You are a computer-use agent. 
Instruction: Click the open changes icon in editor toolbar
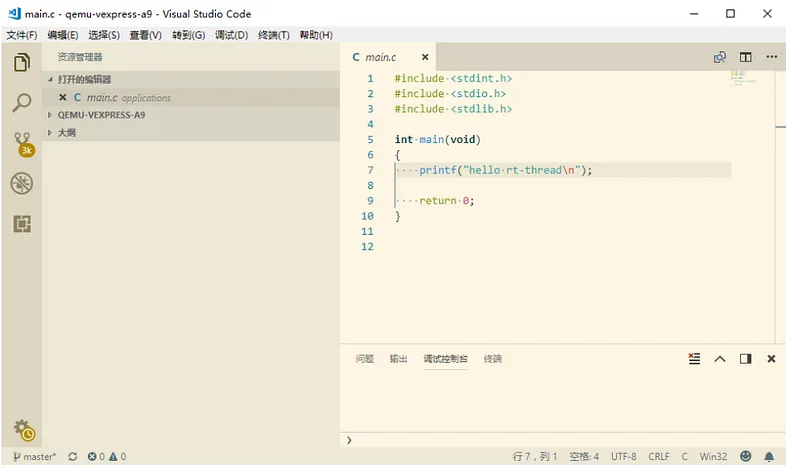pyautogui.click(x=720, y=57)
